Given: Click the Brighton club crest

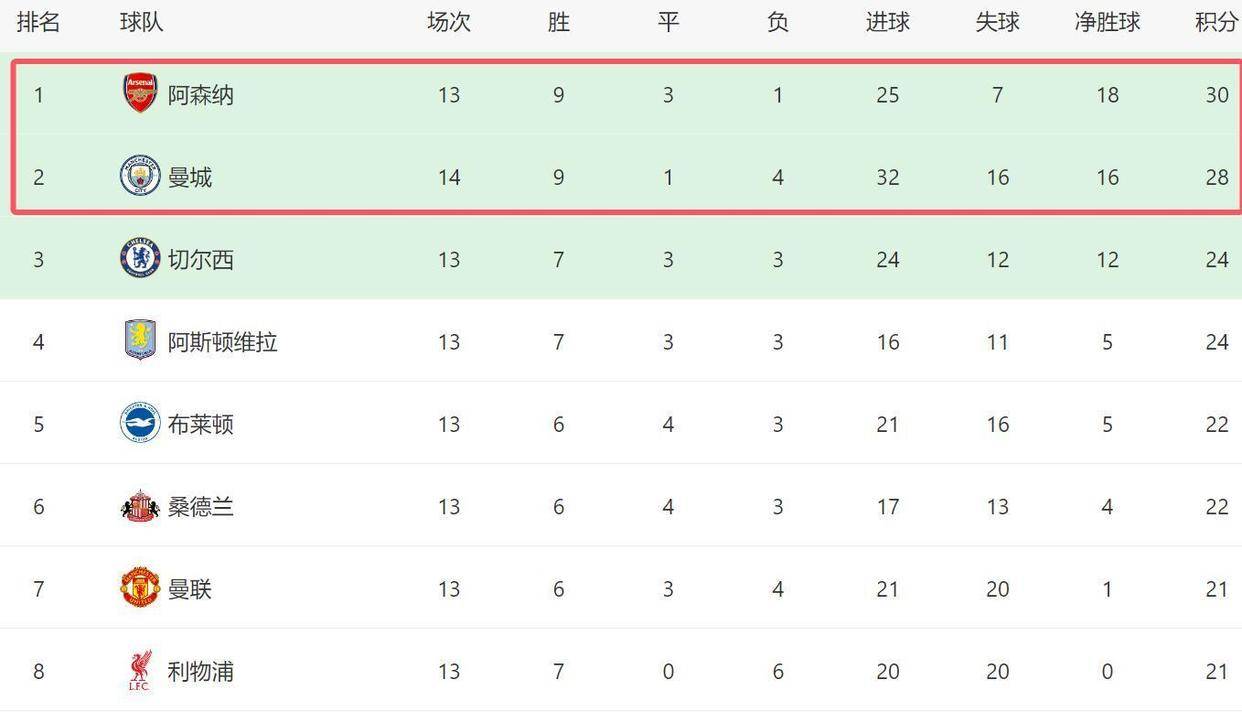Looking at the screenshot, I should click(x=140, y=423).
